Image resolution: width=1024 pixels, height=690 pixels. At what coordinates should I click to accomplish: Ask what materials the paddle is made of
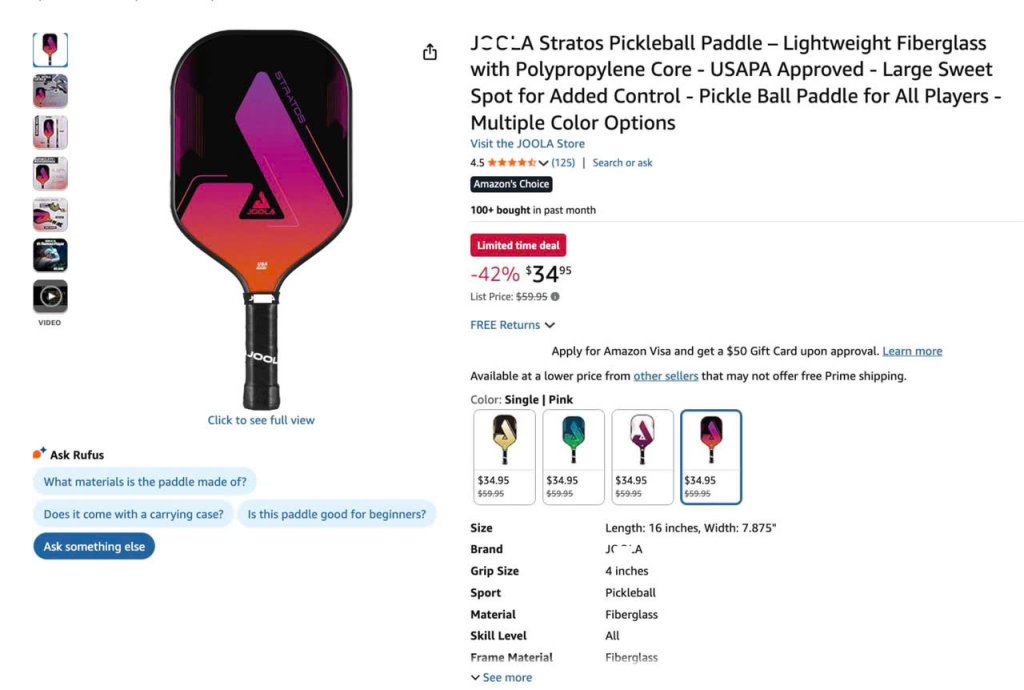[145, 482]
